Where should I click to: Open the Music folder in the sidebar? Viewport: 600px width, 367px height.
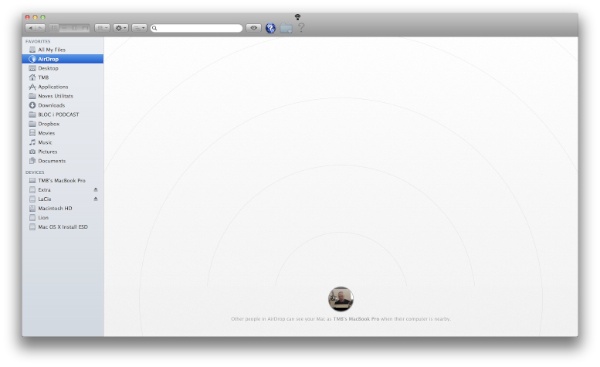pos(62,142)
